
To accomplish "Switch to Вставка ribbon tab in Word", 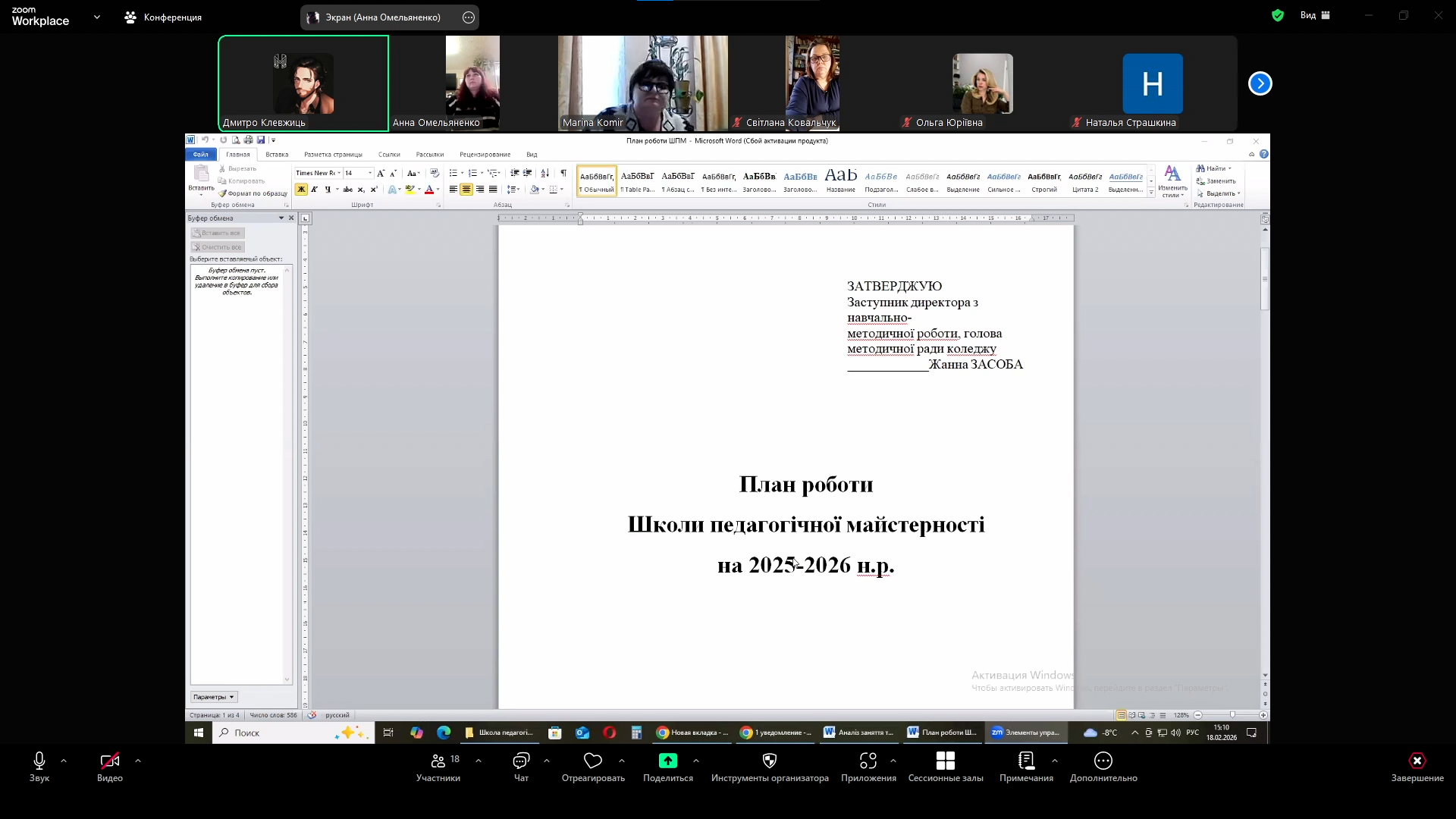I will (277, 155).
